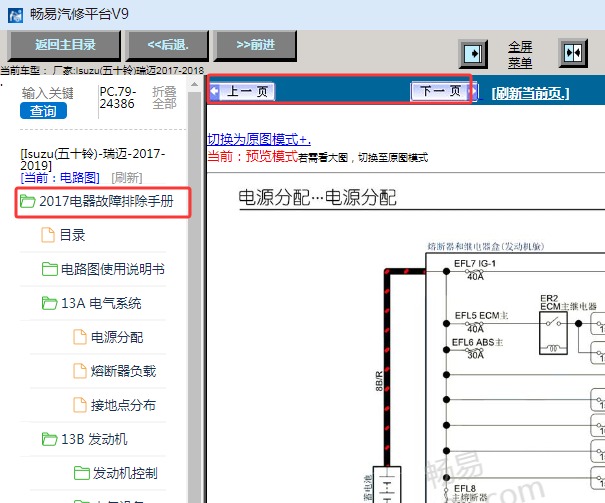Click the blue 查询 button
This screenshot has width=605, height=503.
pos(43,111)
